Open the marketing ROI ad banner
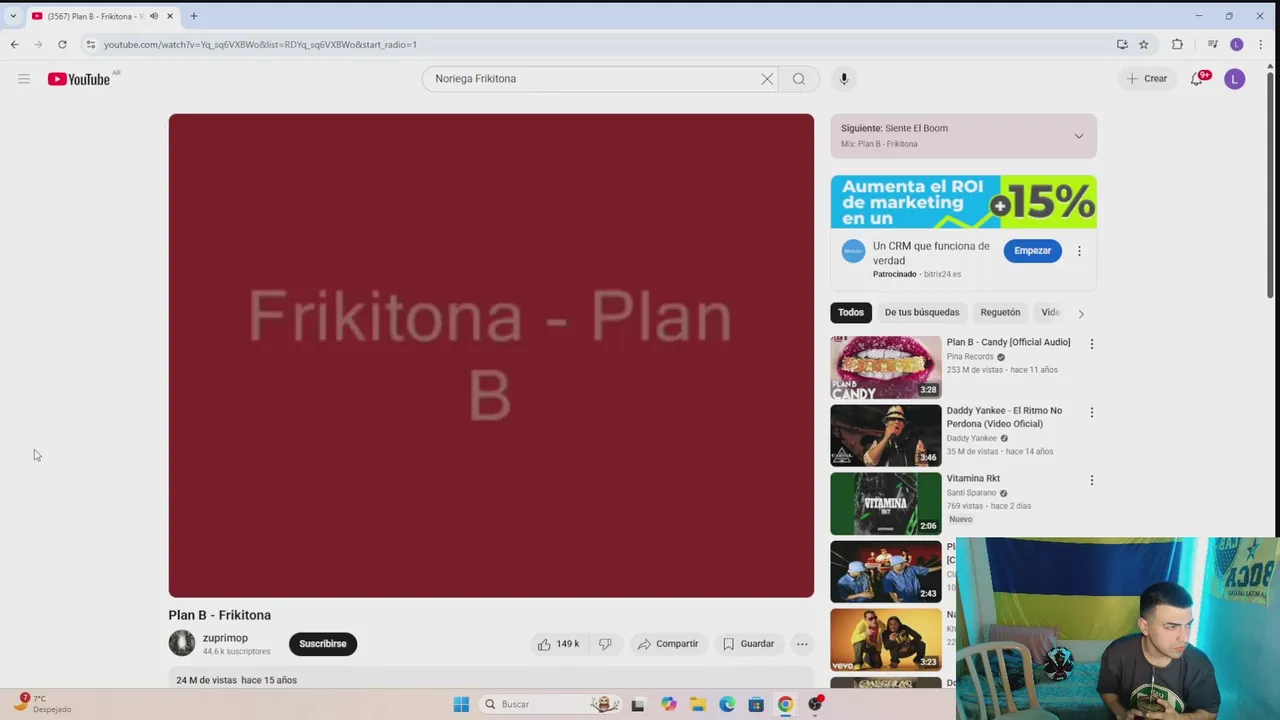Viewport: 1280px width, 720px height. [x=963, y=202]
